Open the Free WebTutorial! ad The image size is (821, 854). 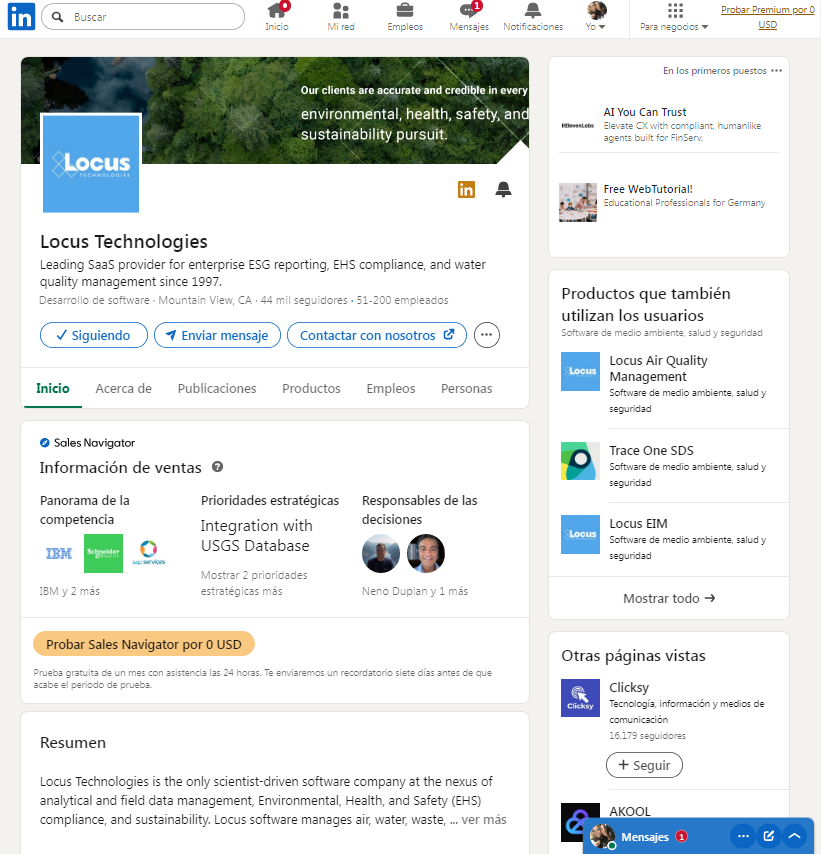(x=648, y=189)
